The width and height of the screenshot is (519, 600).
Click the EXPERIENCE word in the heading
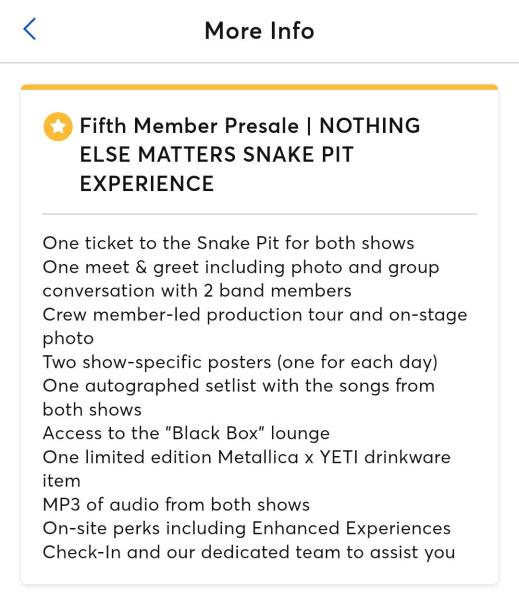point(147,184)
